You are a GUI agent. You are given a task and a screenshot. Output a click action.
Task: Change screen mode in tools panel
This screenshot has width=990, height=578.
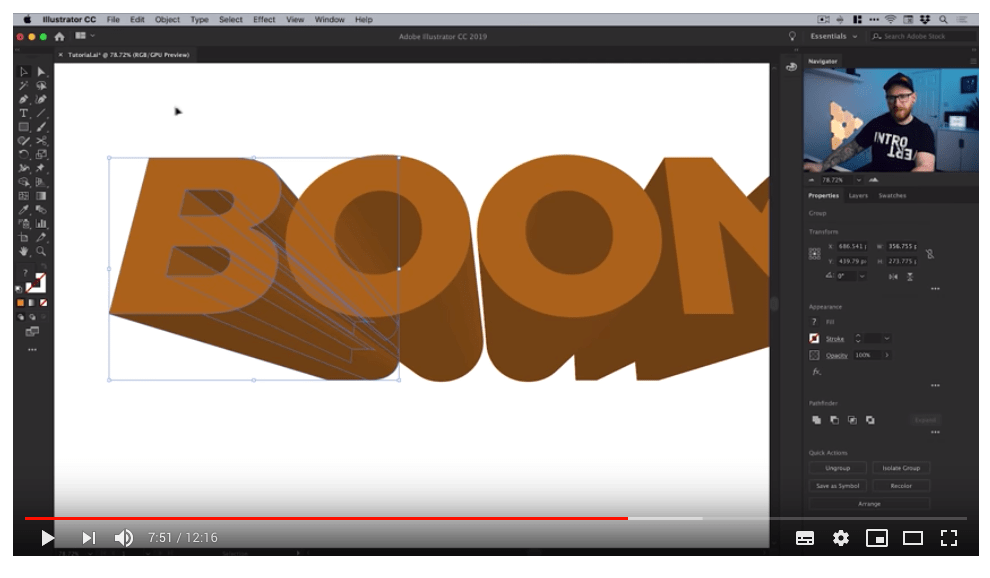(x=32, y=332)
